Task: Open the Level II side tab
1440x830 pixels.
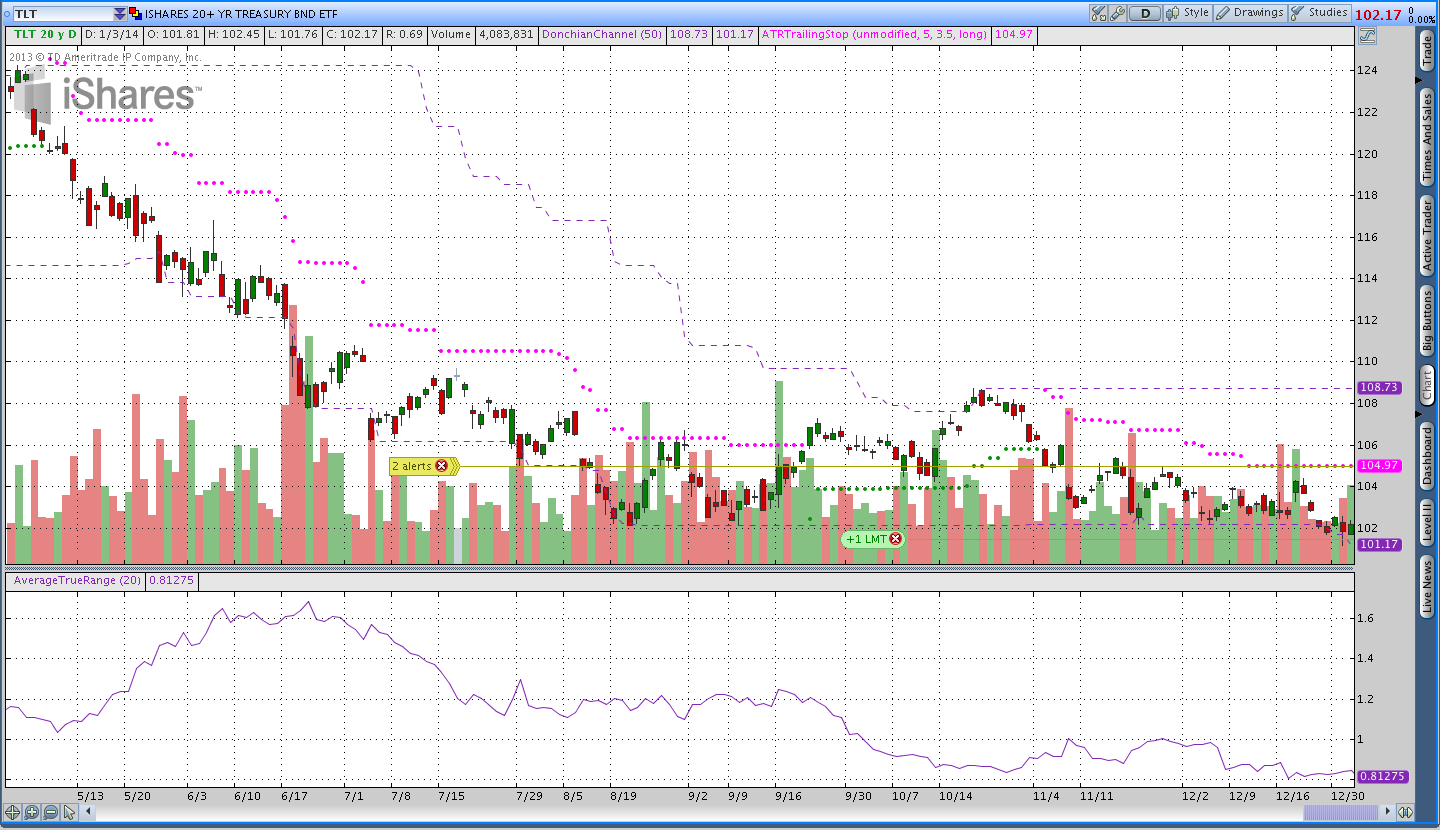Action: (x=1427, y=523)
